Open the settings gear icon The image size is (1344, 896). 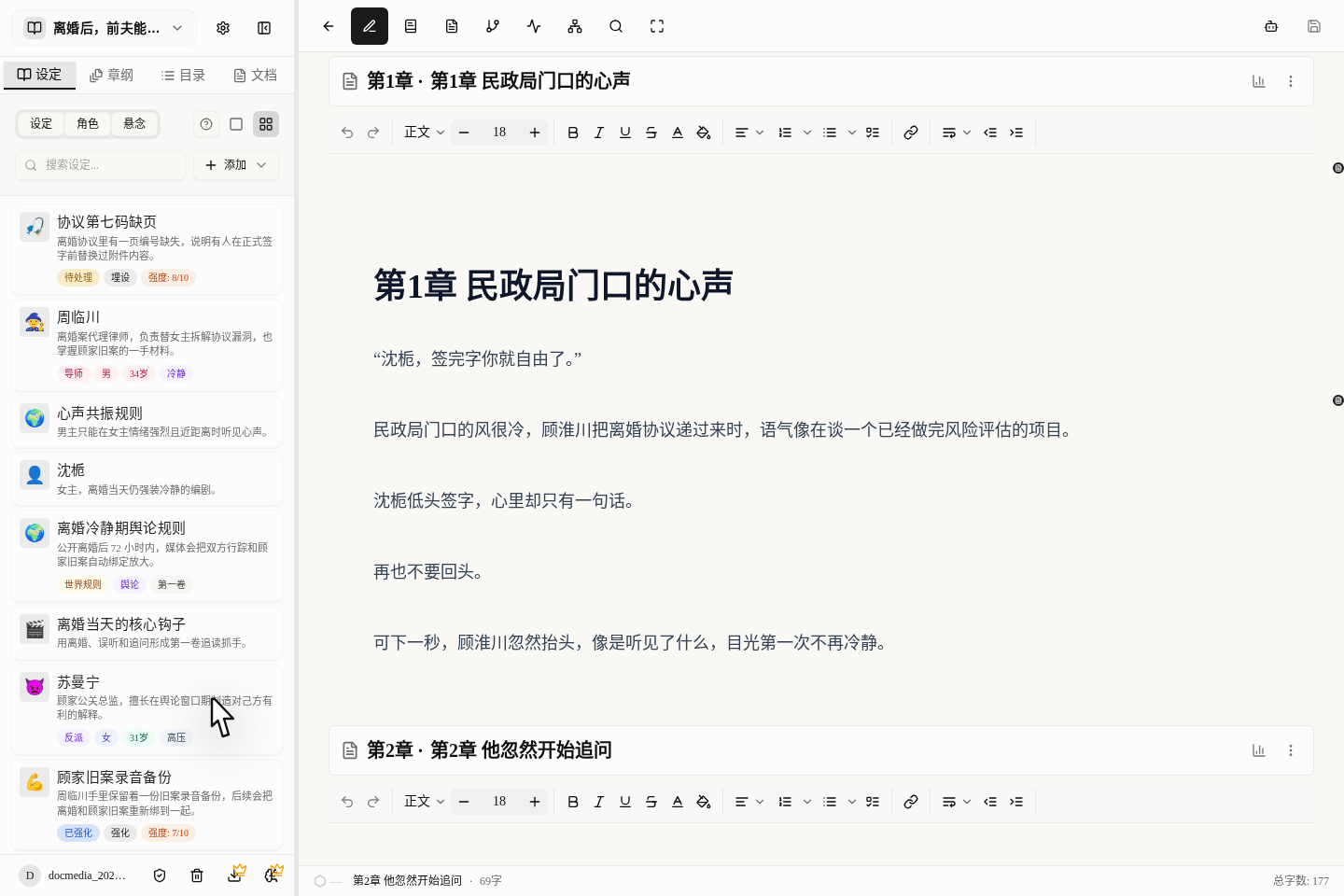click(223, 28)
